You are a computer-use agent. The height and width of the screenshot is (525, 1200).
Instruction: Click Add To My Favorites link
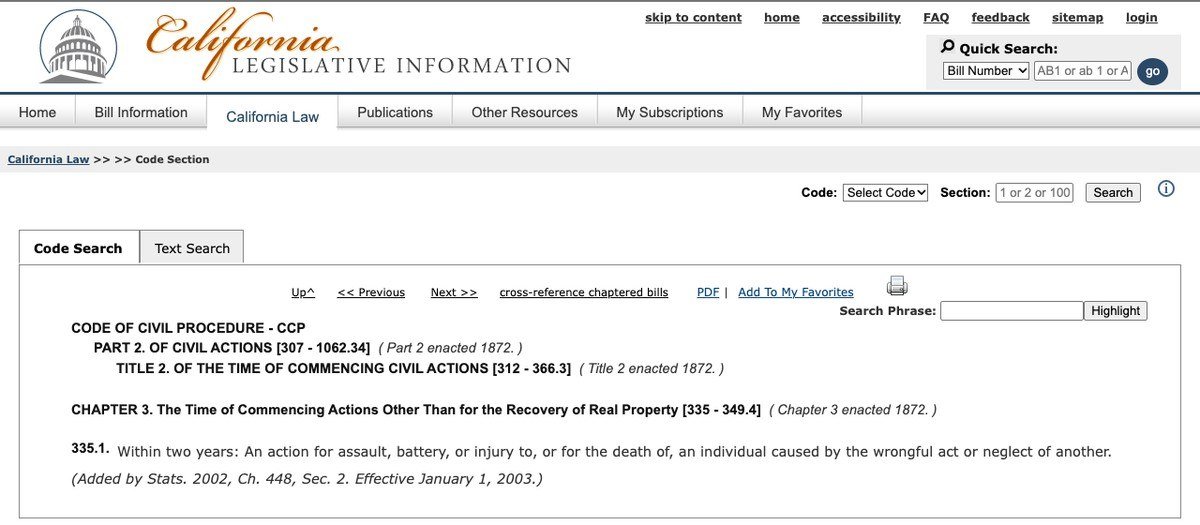[796, 292]
